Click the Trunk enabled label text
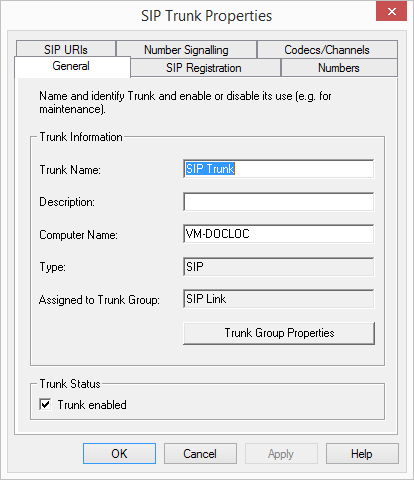414x480 pixels. [x=92, y=405]
